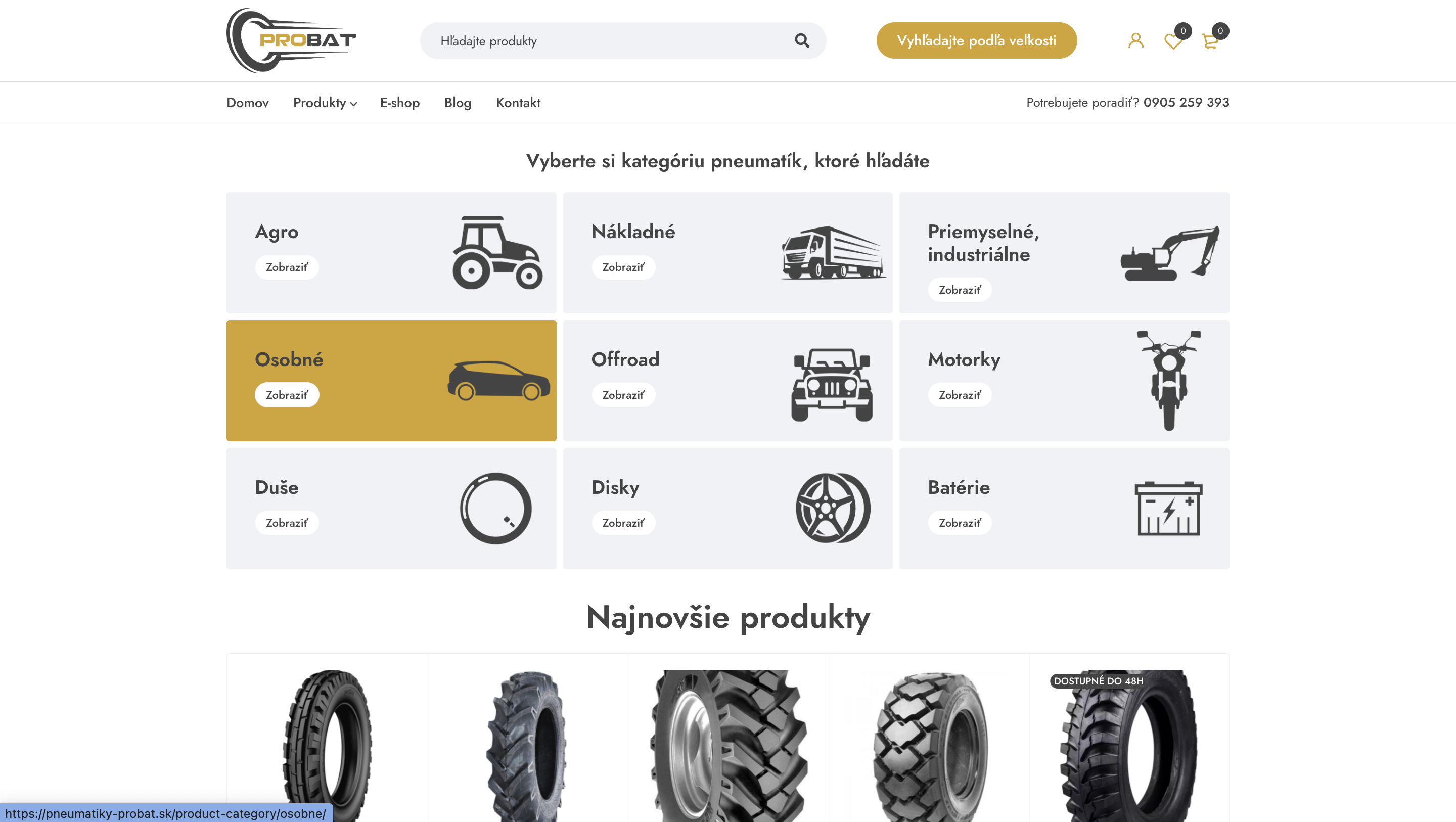Viewport: 1456px width, 822px height.
Task: Open the wishlist heart icon
Action: click(x=1173, y=41)
